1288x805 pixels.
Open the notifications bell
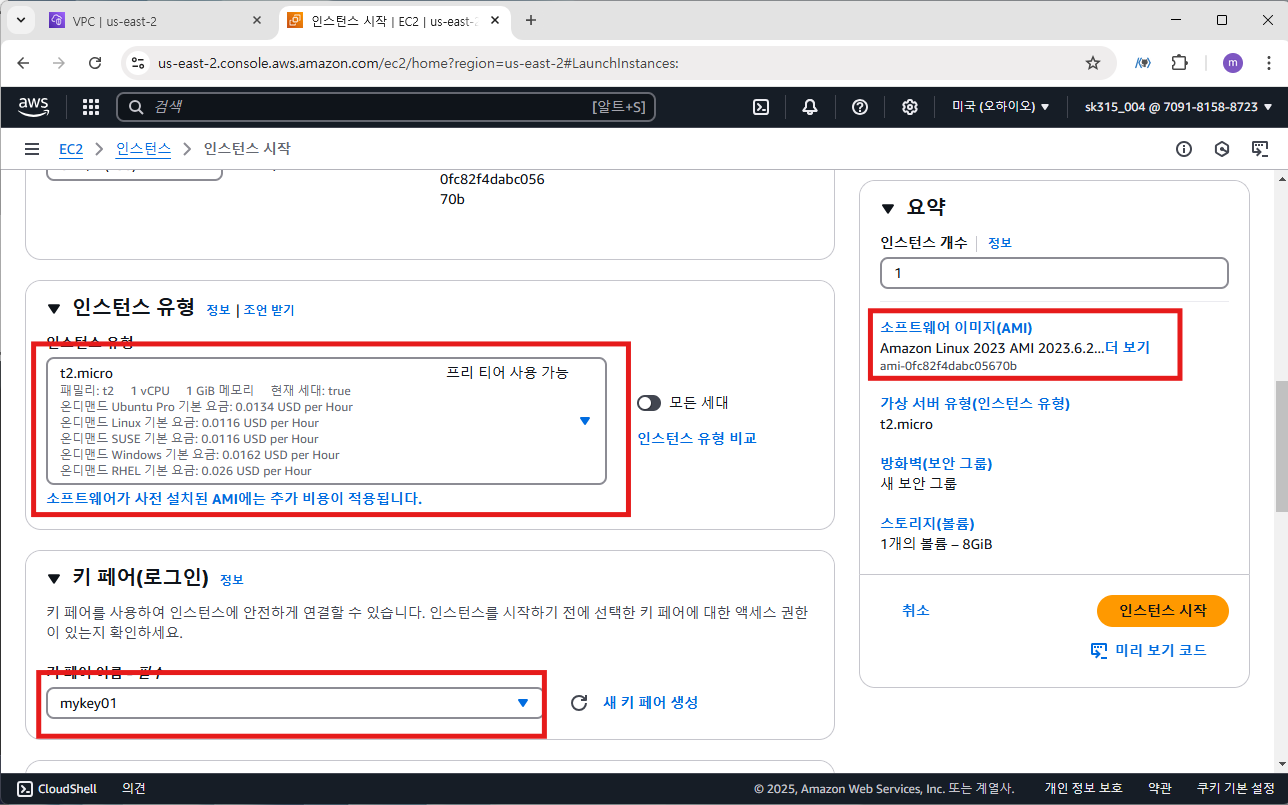(810, 107)
